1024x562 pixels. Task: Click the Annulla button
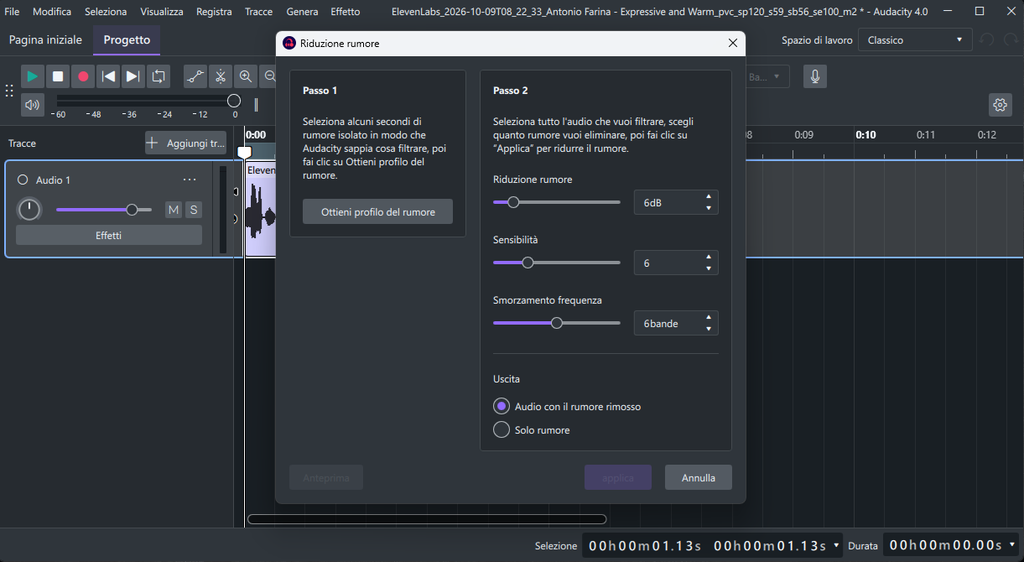[x=698, y=477]
